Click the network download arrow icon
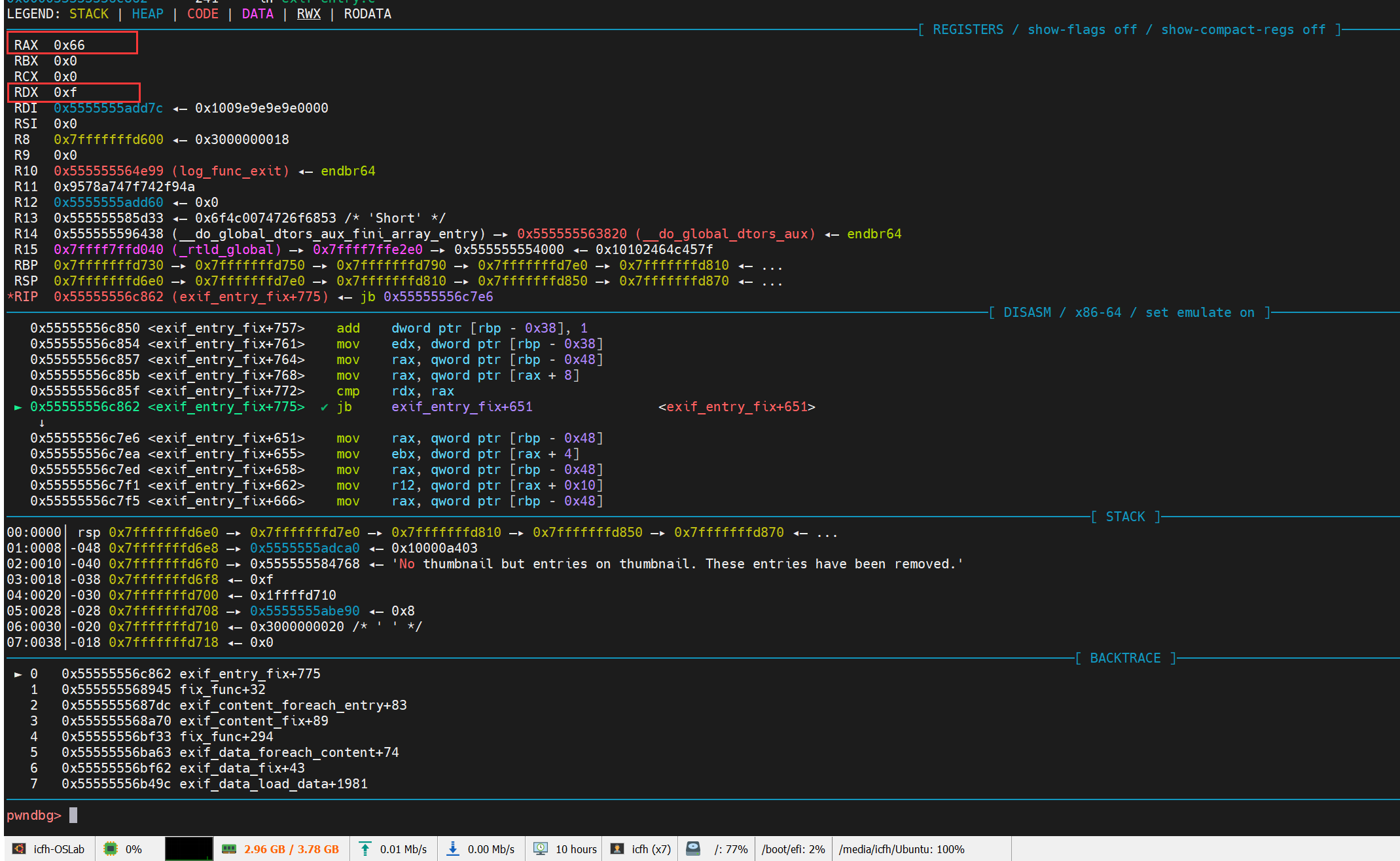 pos(452,849)
